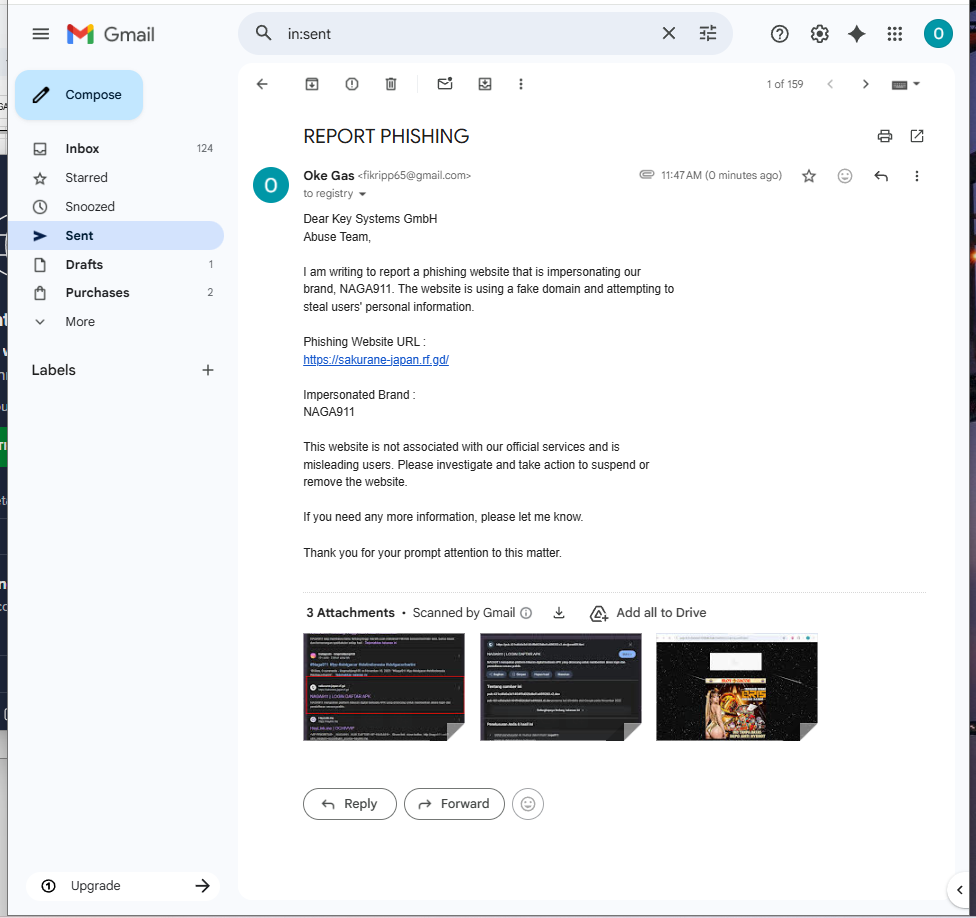Select the Sent folder

[116, 235]
